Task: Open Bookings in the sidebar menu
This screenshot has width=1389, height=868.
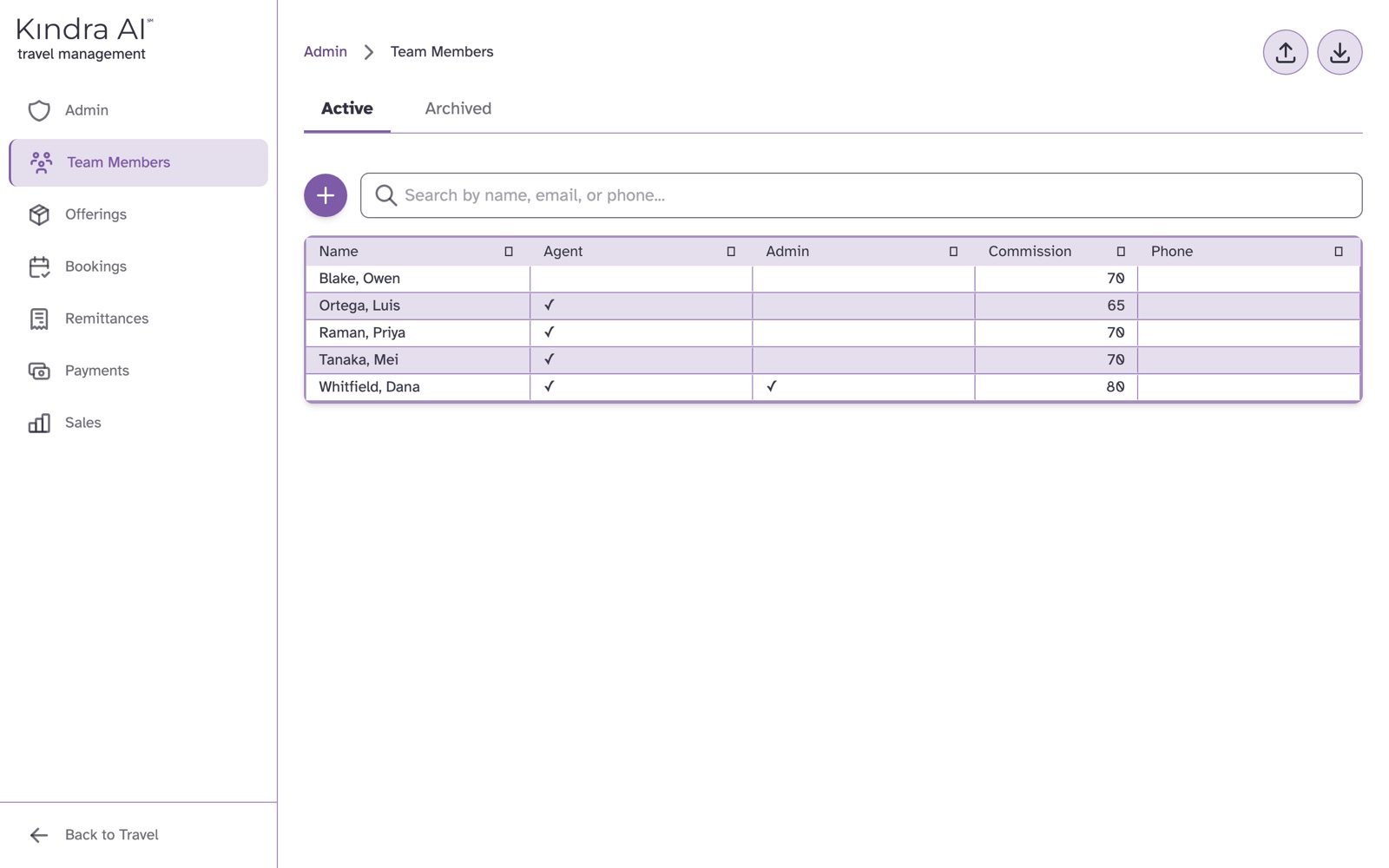Action: coord(139,266)
